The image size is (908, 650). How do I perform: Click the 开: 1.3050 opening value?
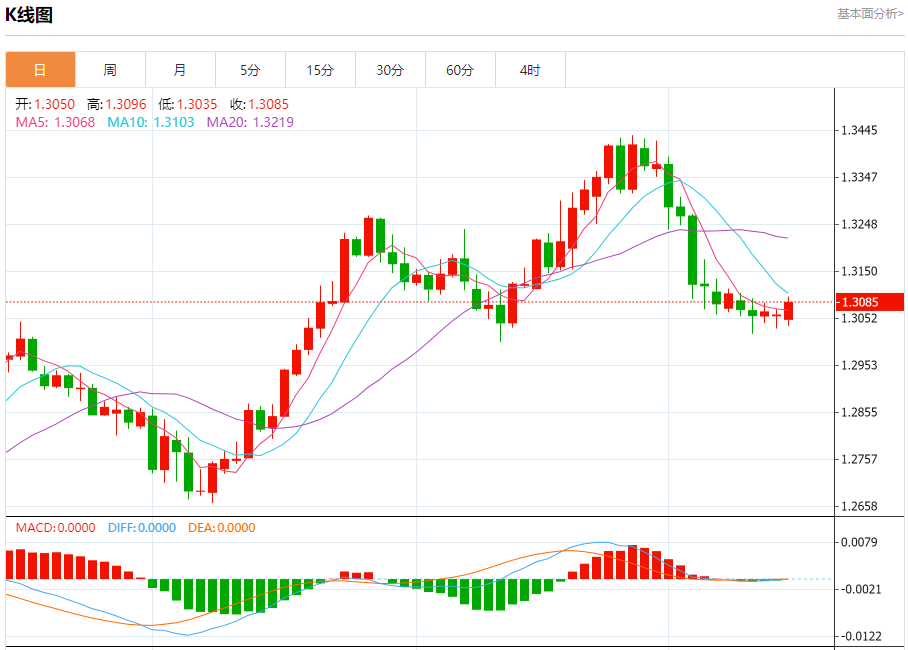pos(45,104)
